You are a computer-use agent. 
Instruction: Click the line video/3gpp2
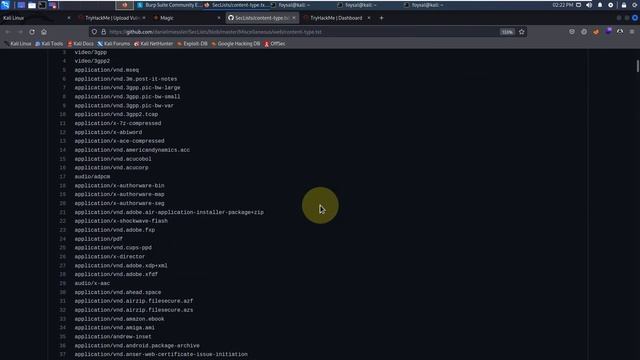pos(92,61)
